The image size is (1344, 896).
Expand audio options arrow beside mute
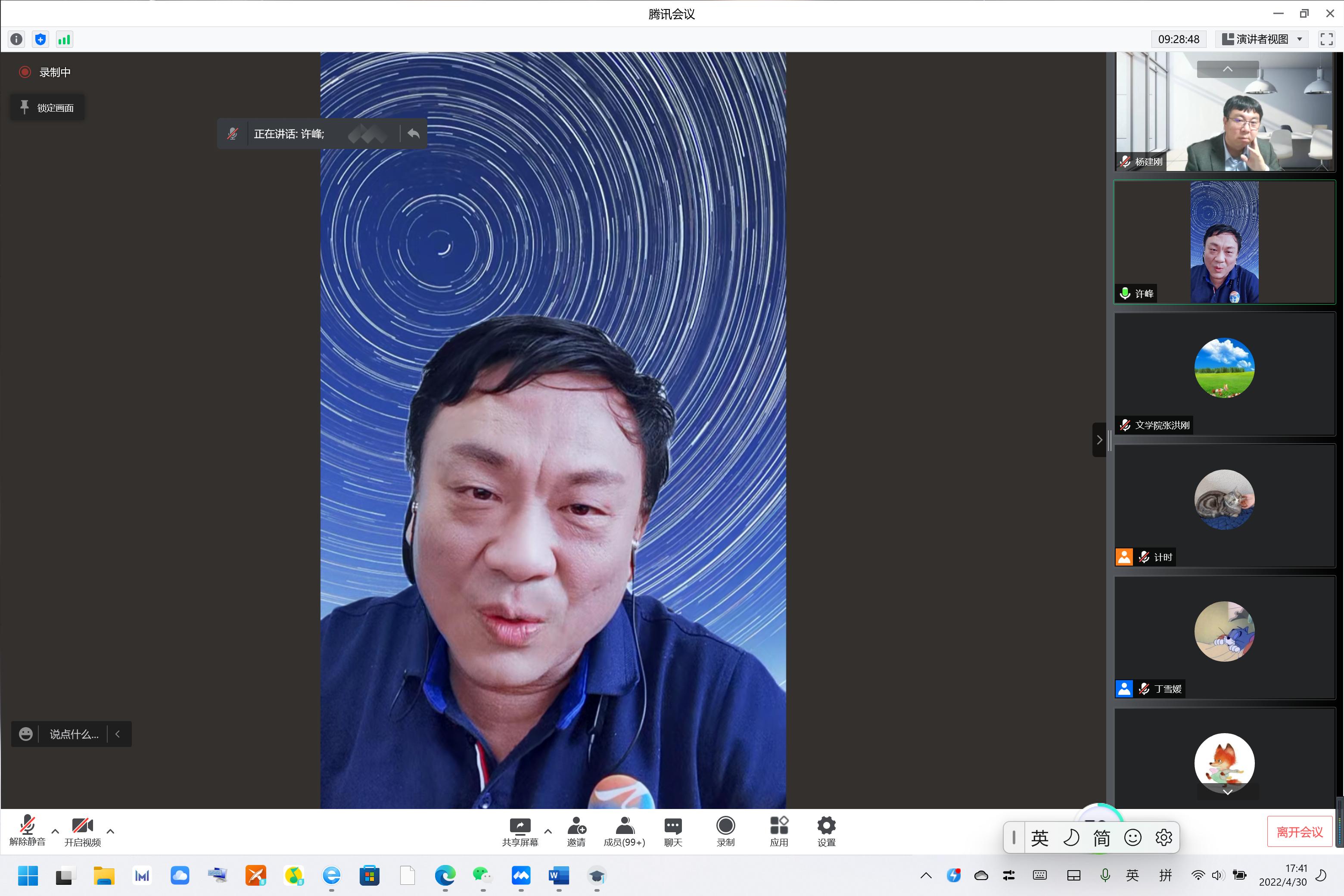click(55, 831)
